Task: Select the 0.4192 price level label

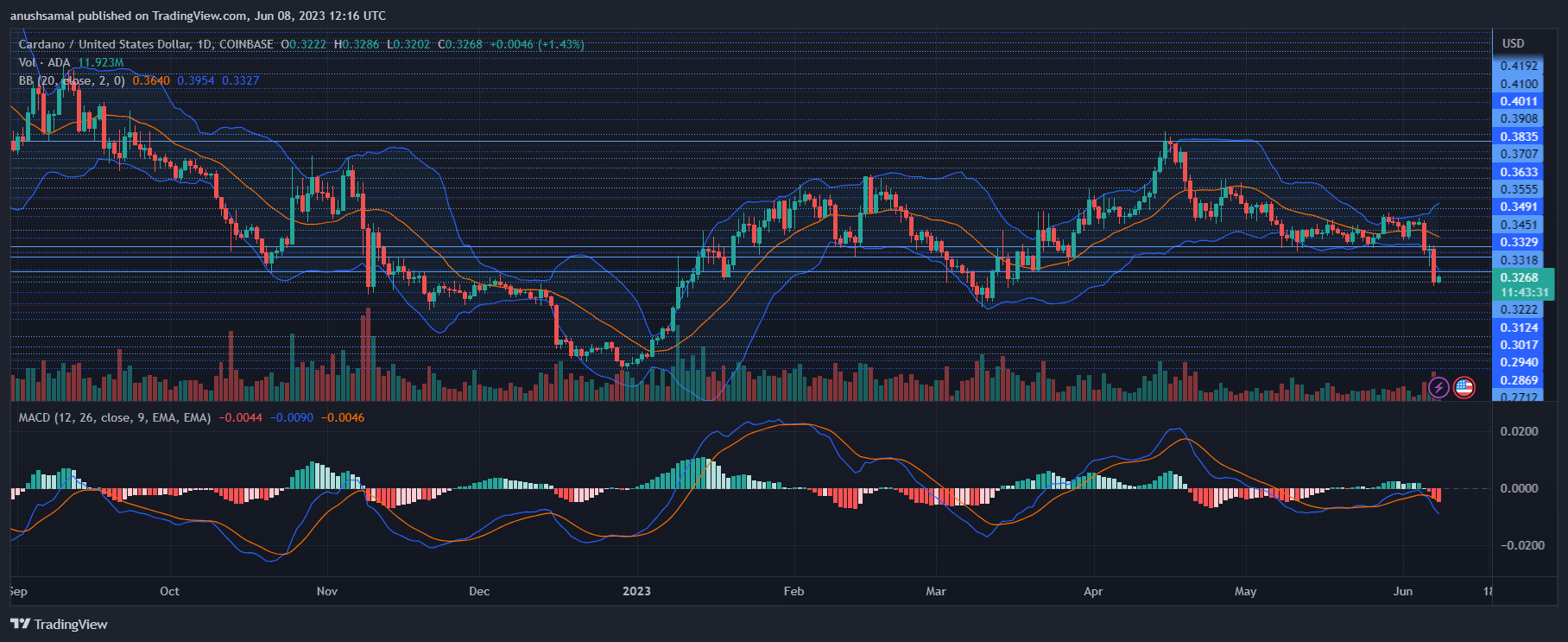Action: (1519, 66)
